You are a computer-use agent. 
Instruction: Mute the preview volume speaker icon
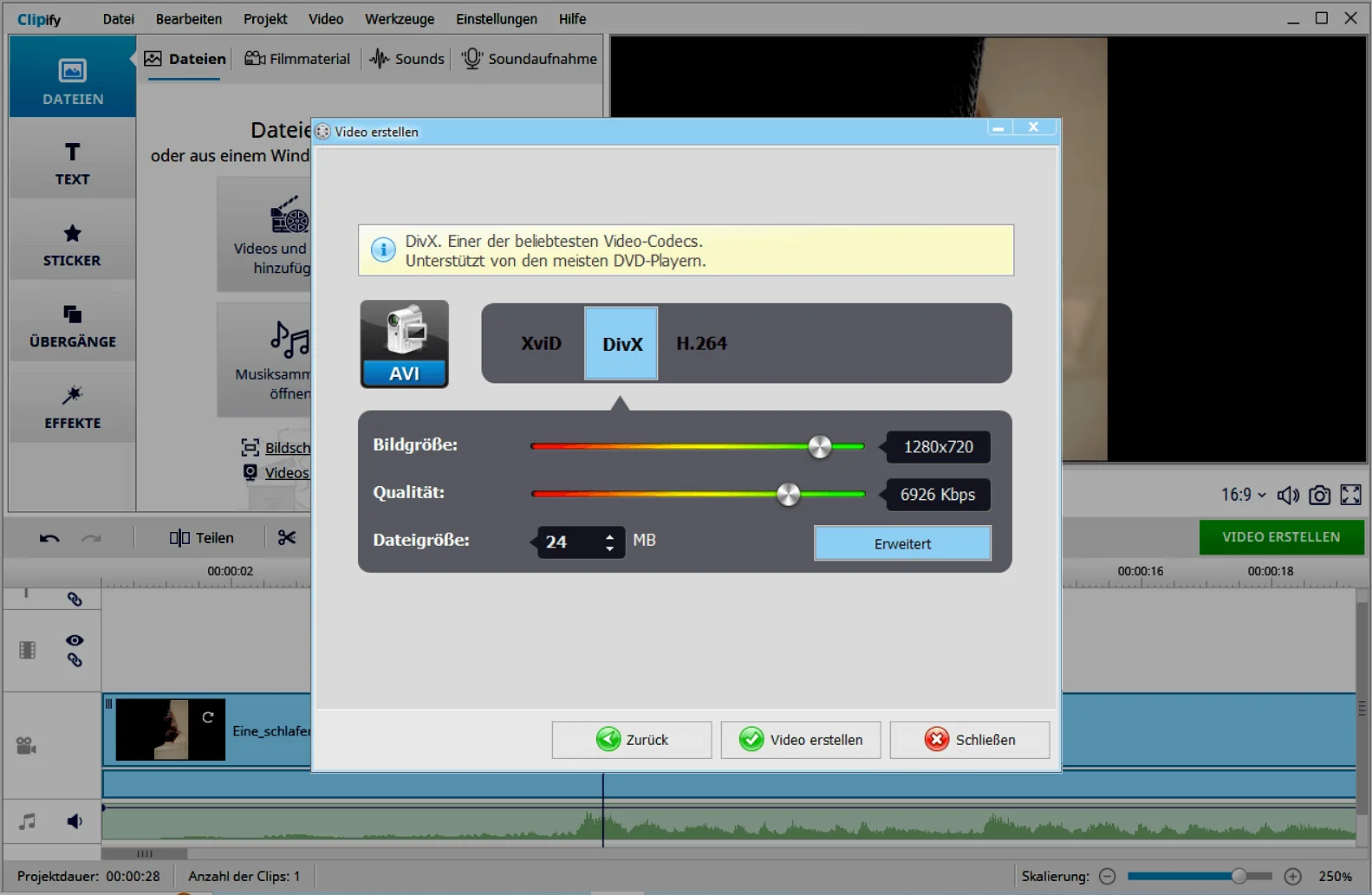click(x=1288, y=495)
